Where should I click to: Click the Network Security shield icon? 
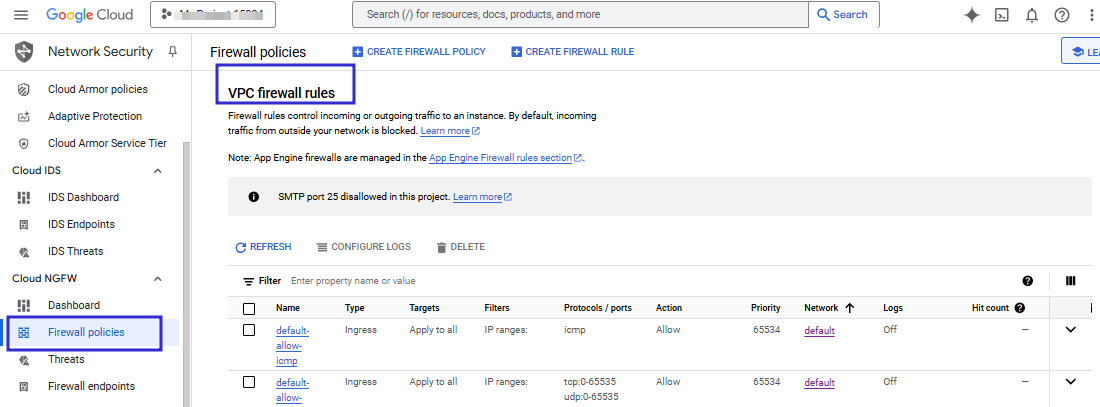24,52
